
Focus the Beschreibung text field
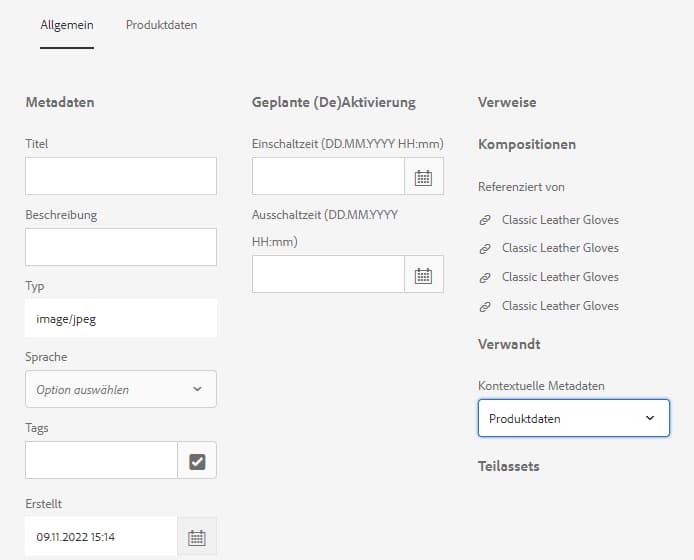(x=121, y=247)
